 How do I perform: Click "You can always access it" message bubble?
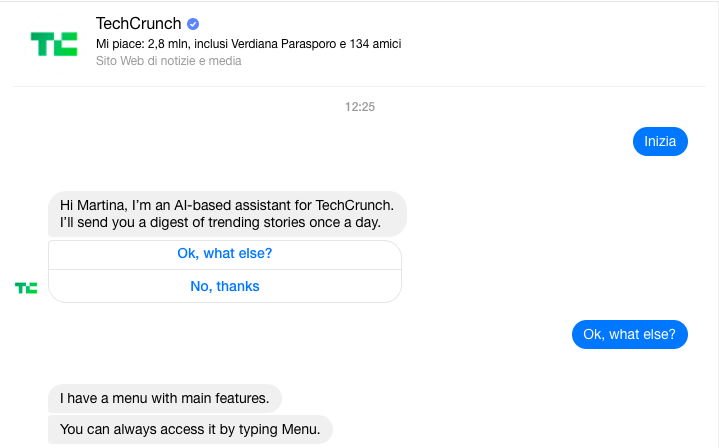[x=190, y=430]
